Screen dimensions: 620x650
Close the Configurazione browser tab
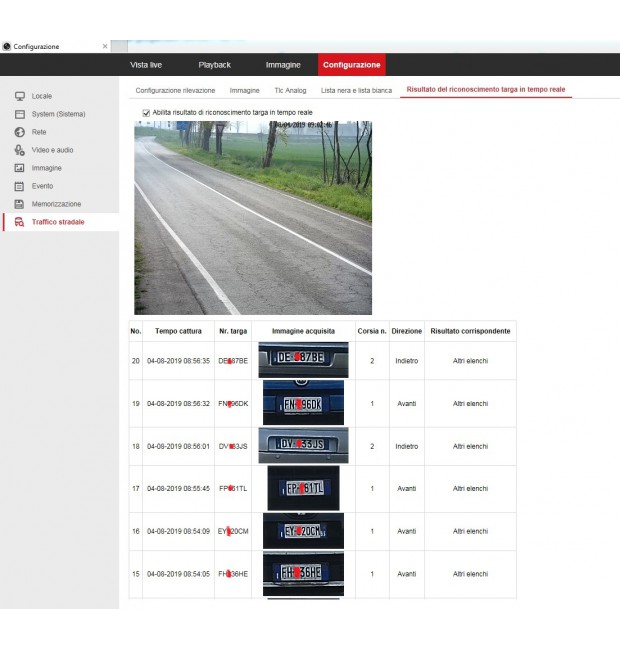[x=105, y=46]
